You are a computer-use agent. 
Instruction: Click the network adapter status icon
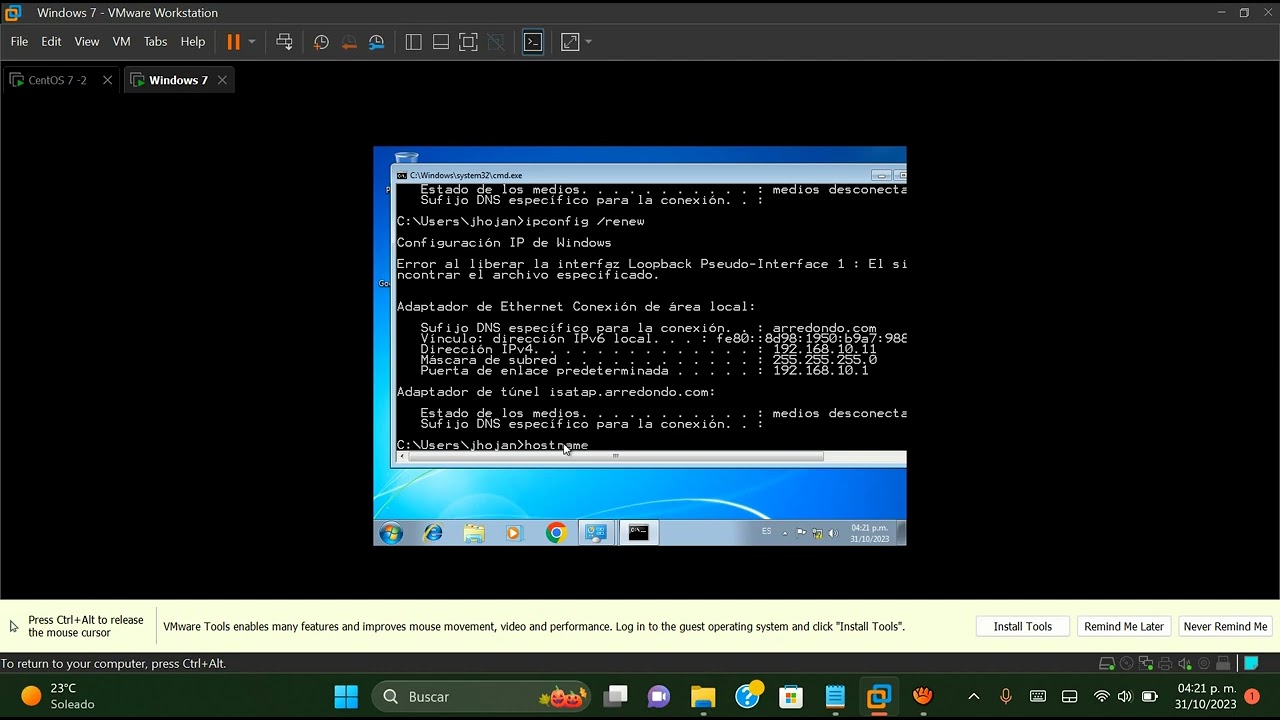1146,664
